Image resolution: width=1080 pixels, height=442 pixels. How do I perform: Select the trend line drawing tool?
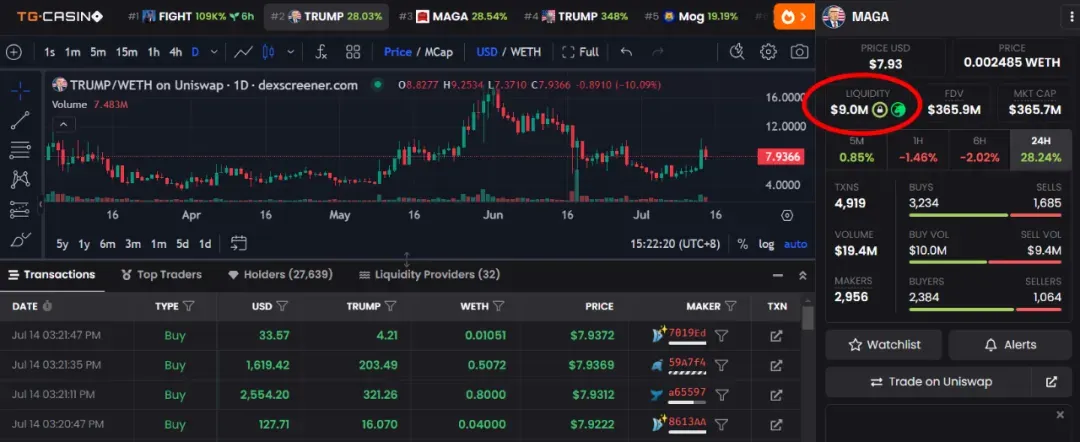(x=20, y=120)
